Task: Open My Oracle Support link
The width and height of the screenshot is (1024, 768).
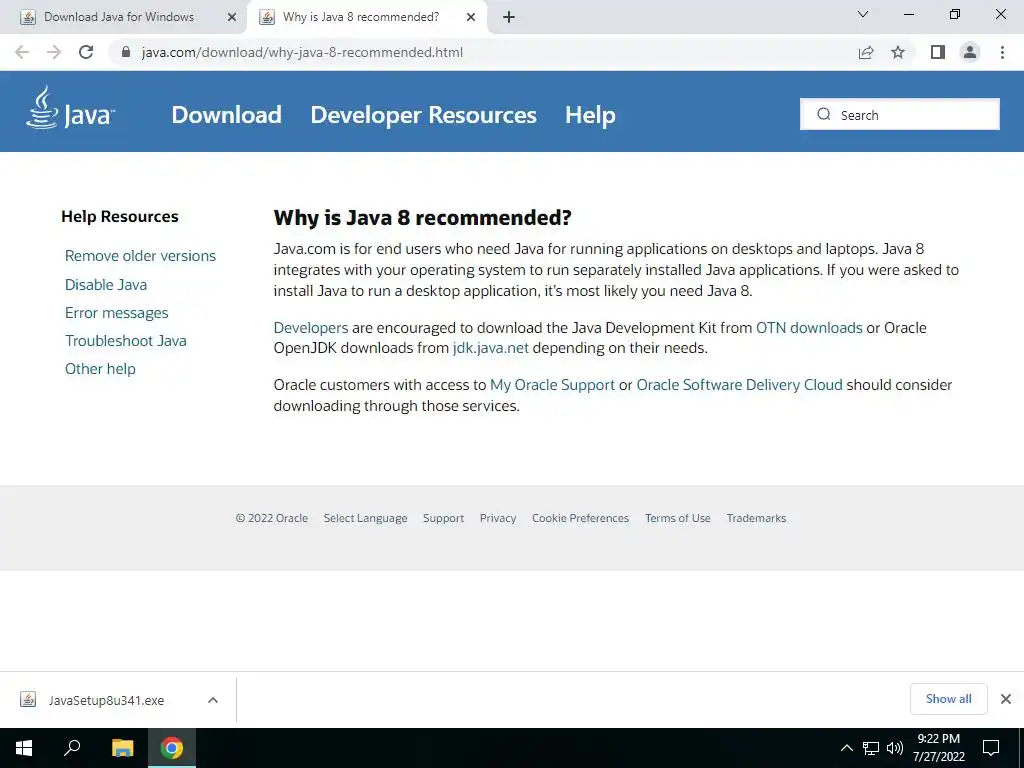Action: (x=552, y=385)
